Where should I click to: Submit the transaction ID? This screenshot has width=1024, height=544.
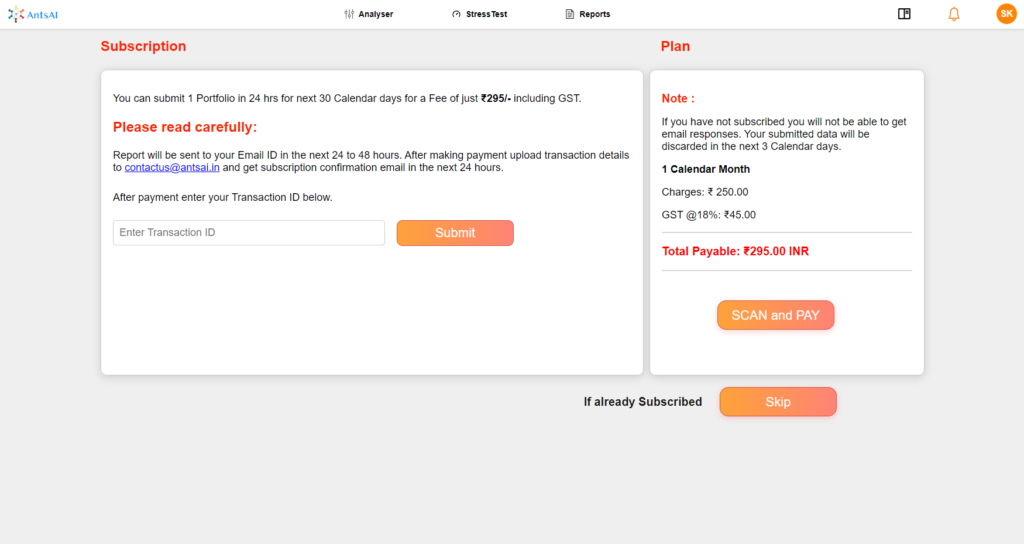[x=455, y=233]
